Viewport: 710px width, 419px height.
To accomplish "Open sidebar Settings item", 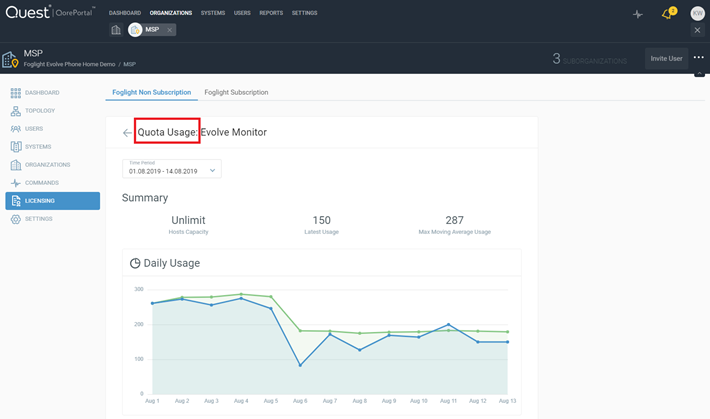I will click(x=39, y=219).
